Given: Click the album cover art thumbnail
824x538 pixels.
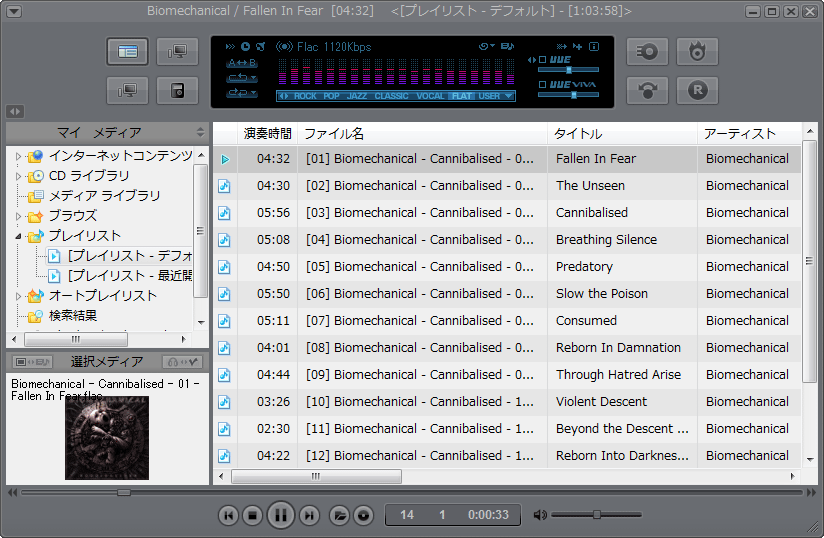Looking at the screenshot, I should coord(107,438).
